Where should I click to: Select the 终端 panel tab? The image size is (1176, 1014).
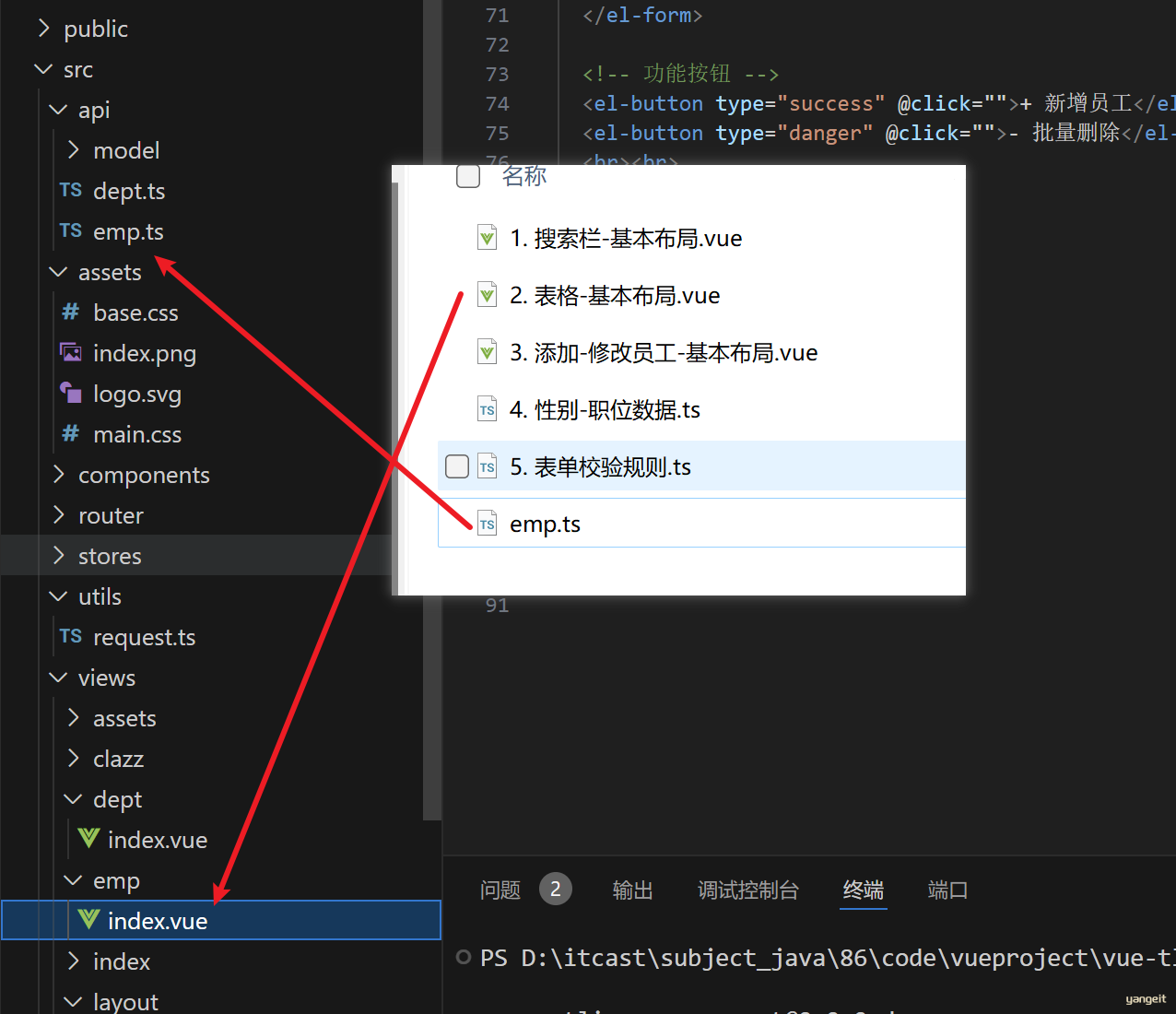pos(864,890)
